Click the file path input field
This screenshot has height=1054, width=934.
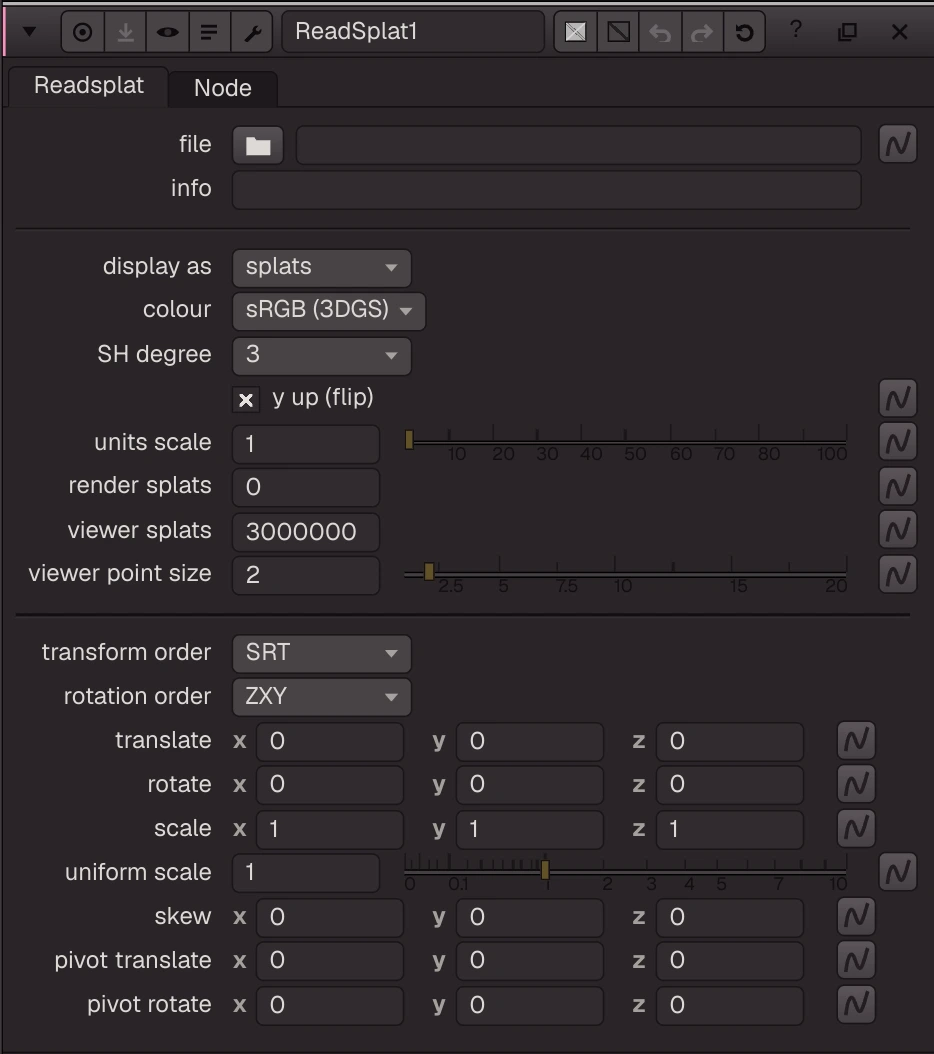pyautogui.click(x=578, y=145)
